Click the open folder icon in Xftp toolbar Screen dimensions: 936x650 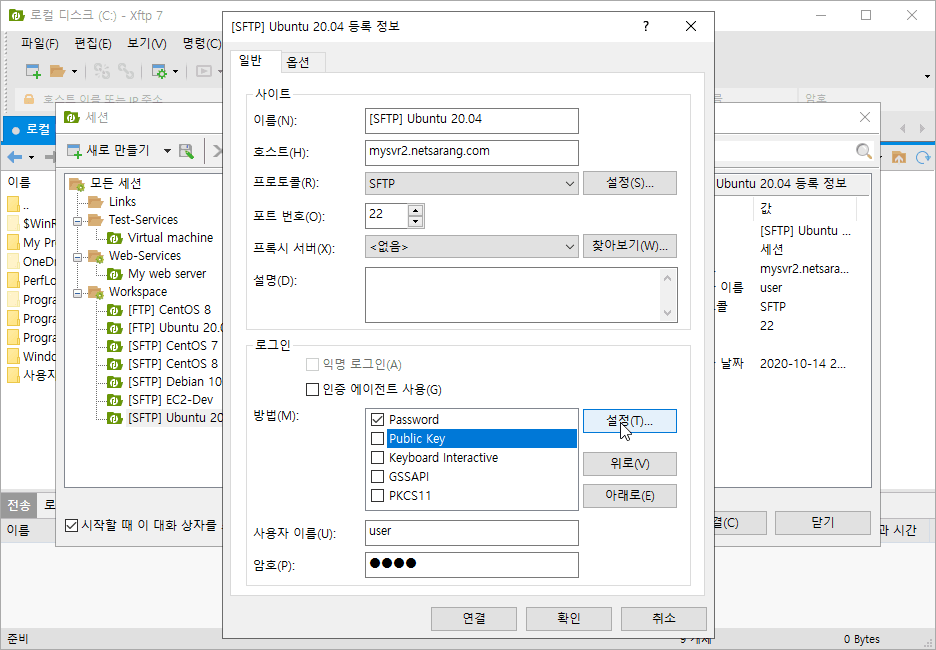pyautogui.click(x=57, y=72)
